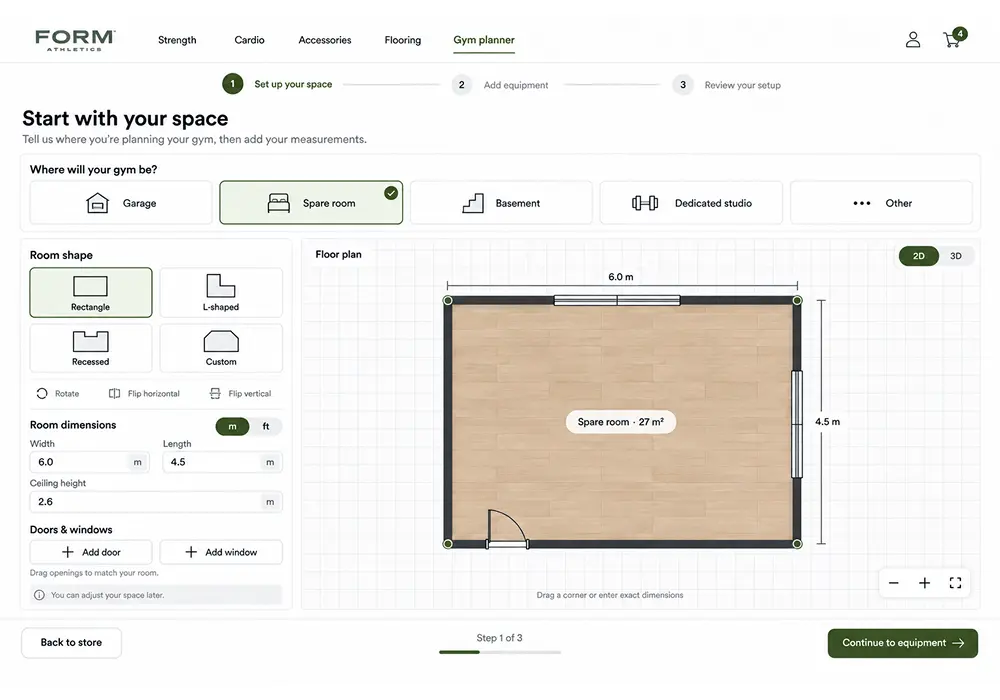Zoom in on the floor plan
1000x700 pixels.
tap(924, 583)
